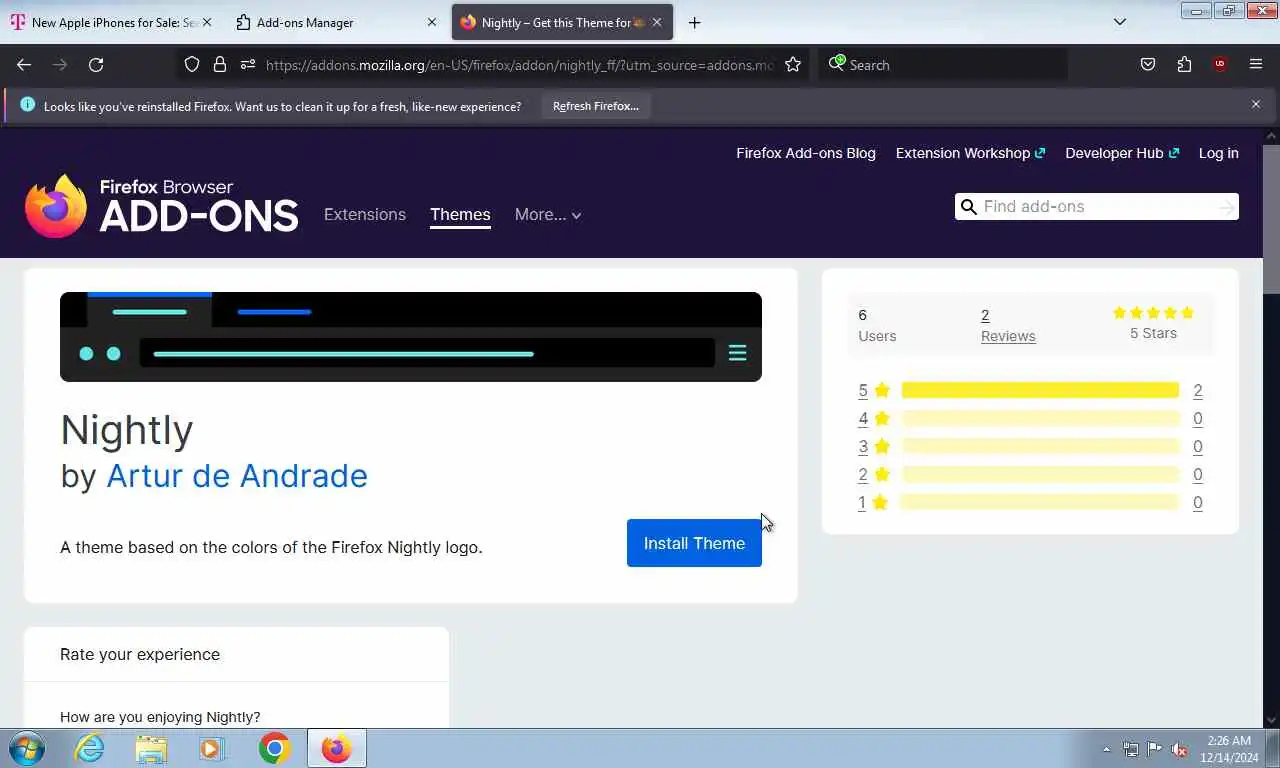Screen dimensions: 1280x768
Task: Open Windows Media Player taskbar icon
Action: click(211, 748)
